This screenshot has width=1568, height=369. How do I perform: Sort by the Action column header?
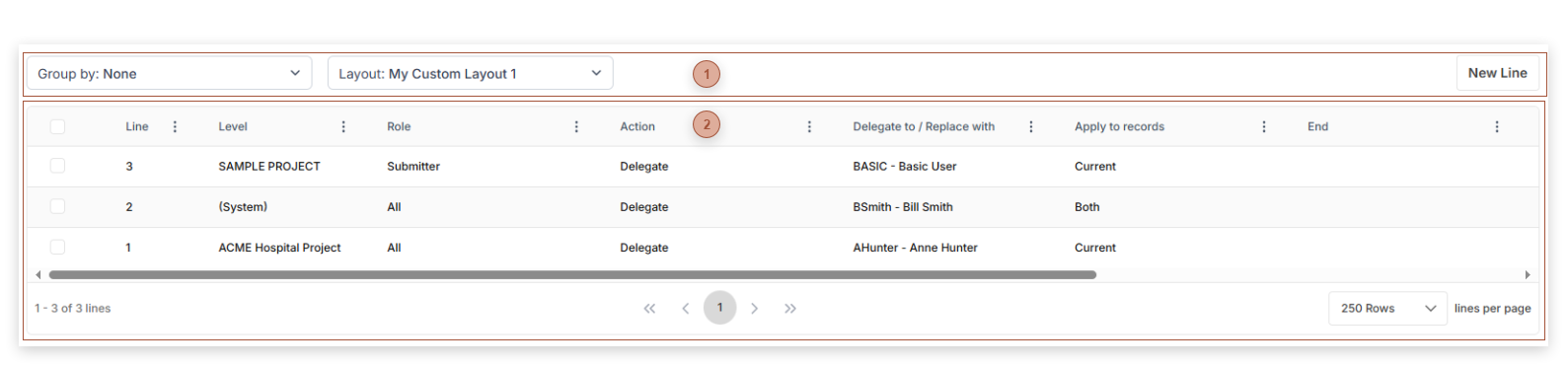coord(637,126)
